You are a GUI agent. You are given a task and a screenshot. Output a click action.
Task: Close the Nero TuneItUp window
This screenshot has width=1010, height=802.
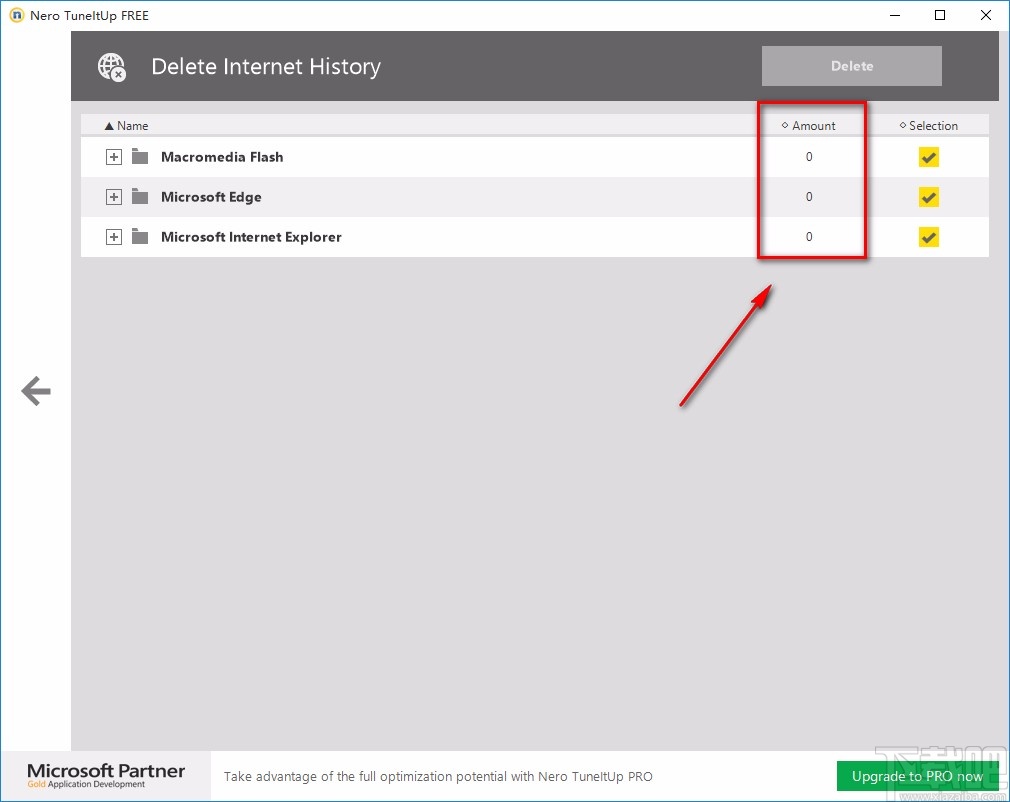tap(986, 15)
